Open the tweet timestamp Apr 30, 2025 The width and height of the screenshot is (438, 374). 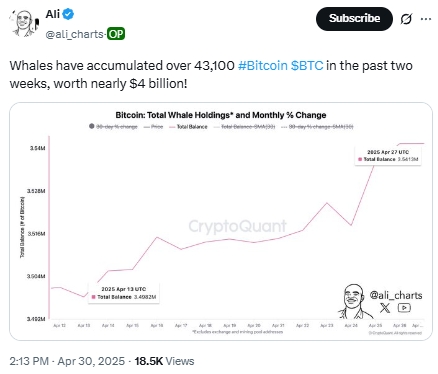(x=91, y=361)
